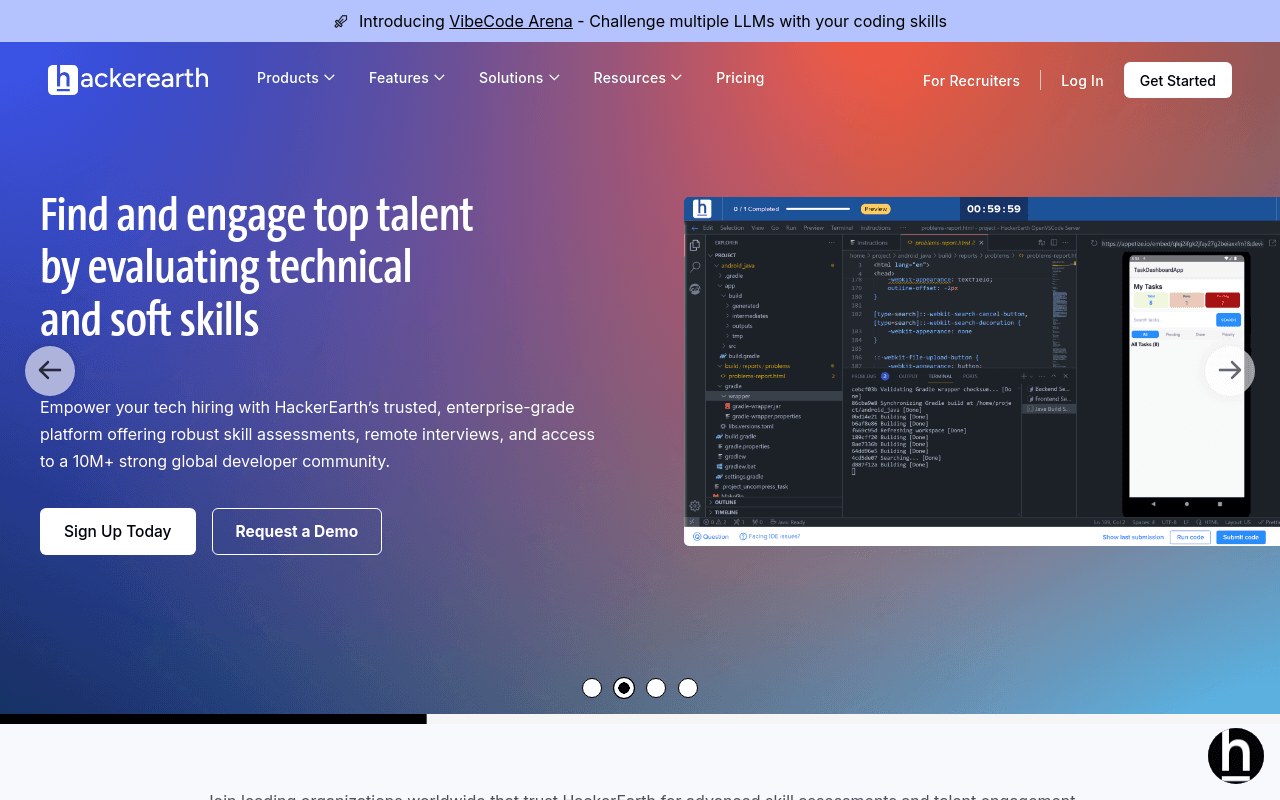This screenshot has height=800, width=1280.
Task: Go to previous carousel slide arrow
Action: (50, 371)
